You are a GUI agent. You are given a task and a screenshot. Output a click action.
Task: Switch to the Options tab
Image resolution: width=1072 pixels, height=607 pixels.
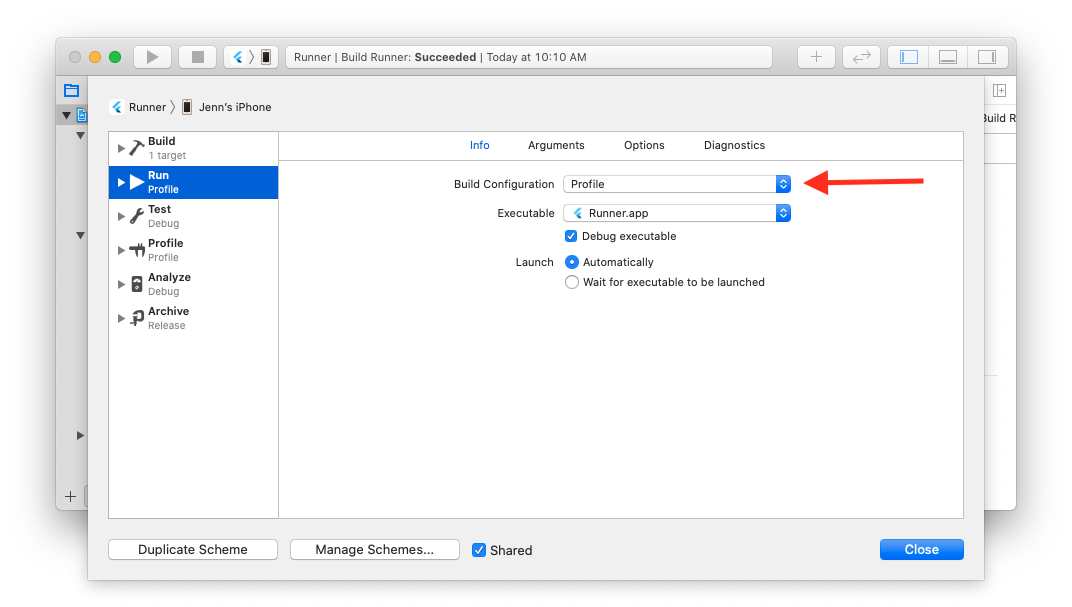click(x=644, y=145)
